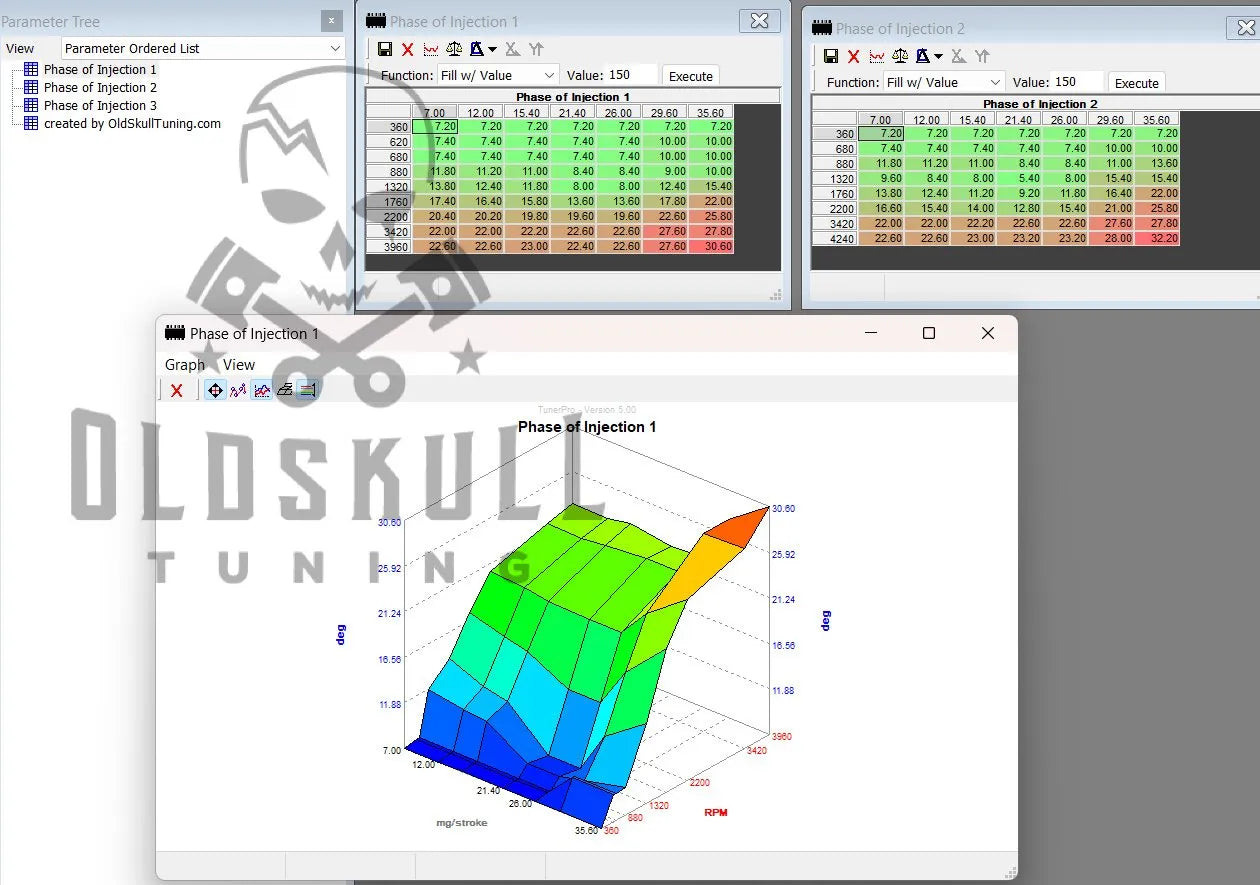Open Function dropdown in Phase of Injection 2
Viewport: 1260px width, 885px height.
click(943, 82)
